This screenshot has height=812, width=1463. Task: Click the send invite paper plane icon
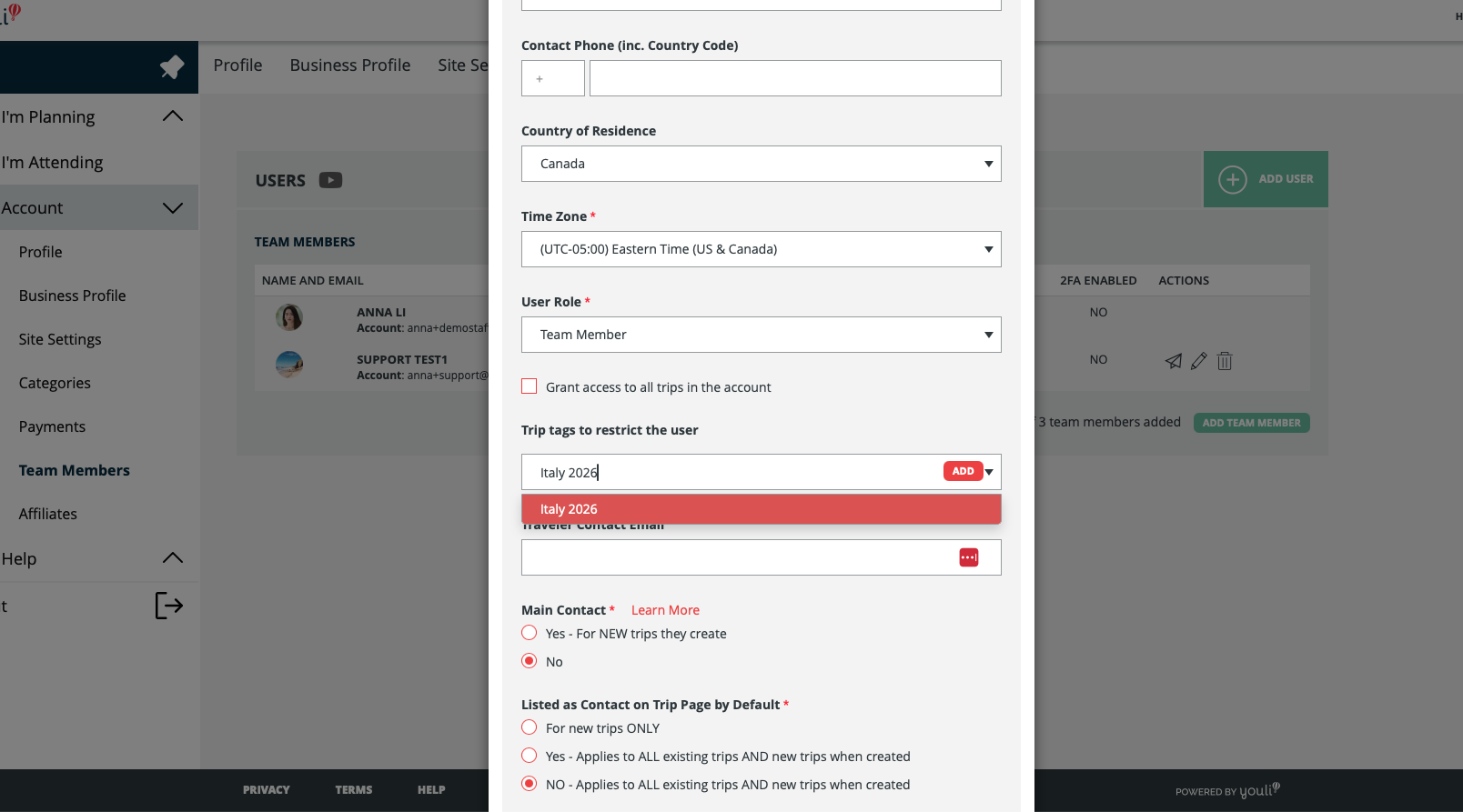(x=1174, y=361)
